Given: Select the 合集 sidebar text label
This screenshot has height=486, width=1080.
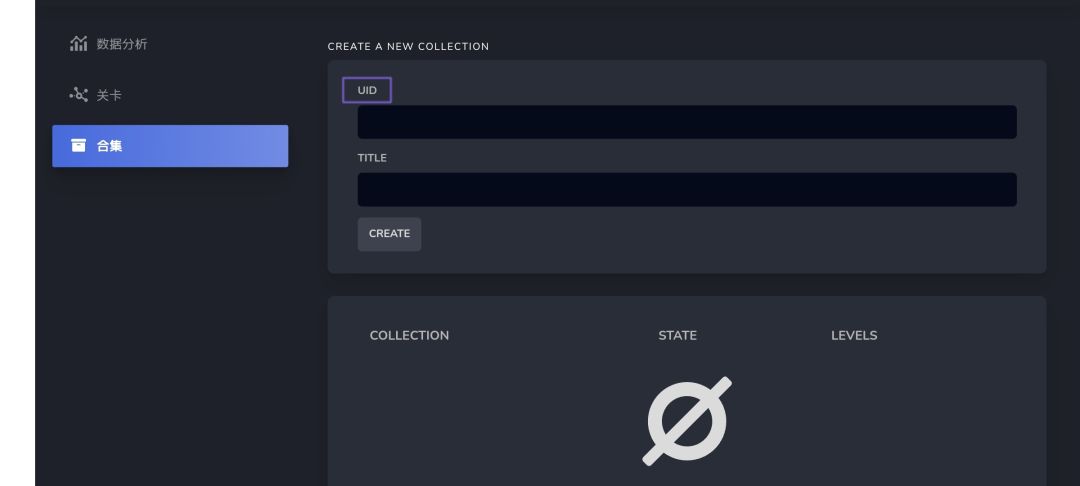Looking at the screenshot, I should tap(110, 146).
